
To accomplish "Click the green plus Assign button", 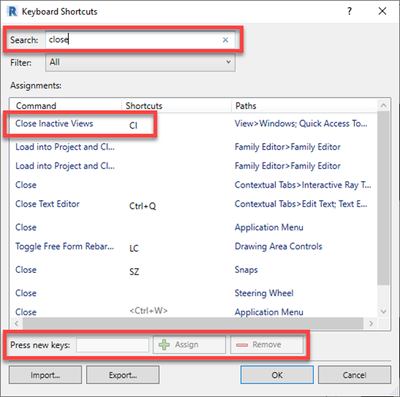I will (189, 345).
